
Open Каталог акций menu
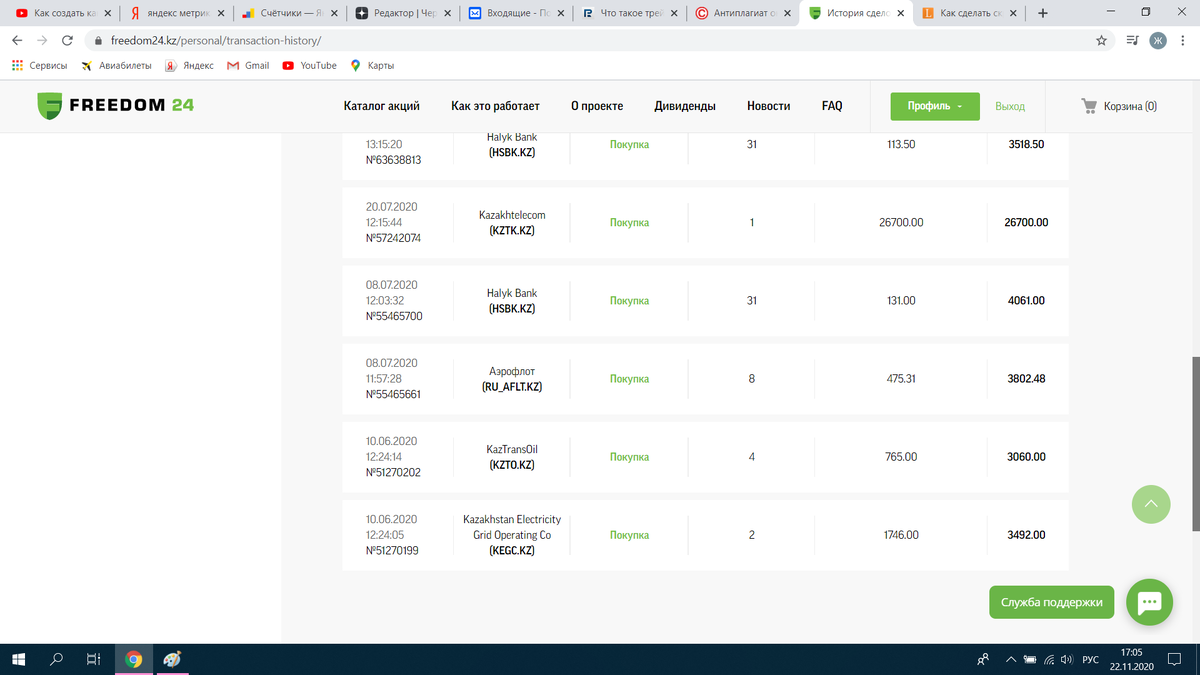pyautogui.click(x=381, y=106)
